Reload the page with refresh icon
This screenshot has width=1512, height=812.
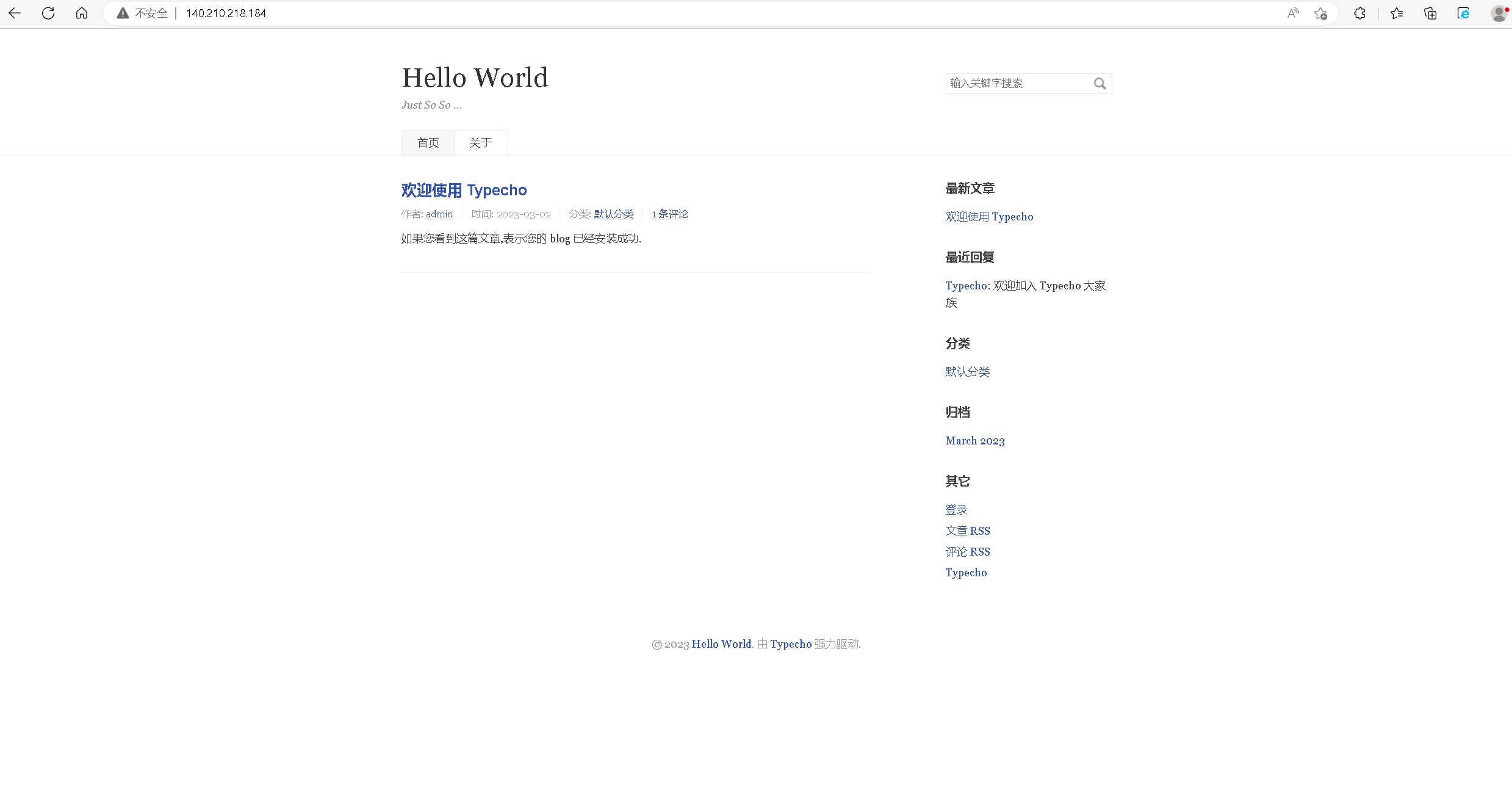[x=48, y=13]
